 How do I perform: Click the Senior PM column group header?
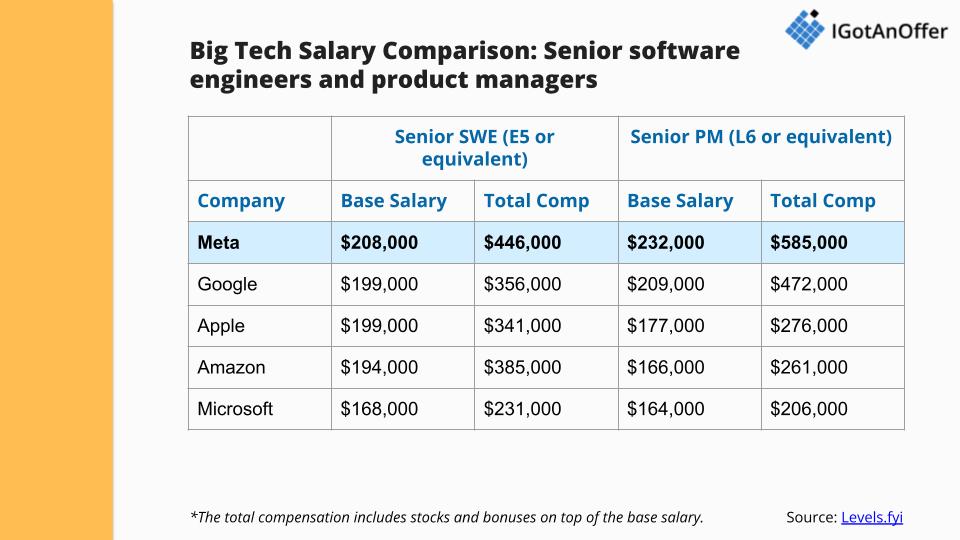click(760, 137)
